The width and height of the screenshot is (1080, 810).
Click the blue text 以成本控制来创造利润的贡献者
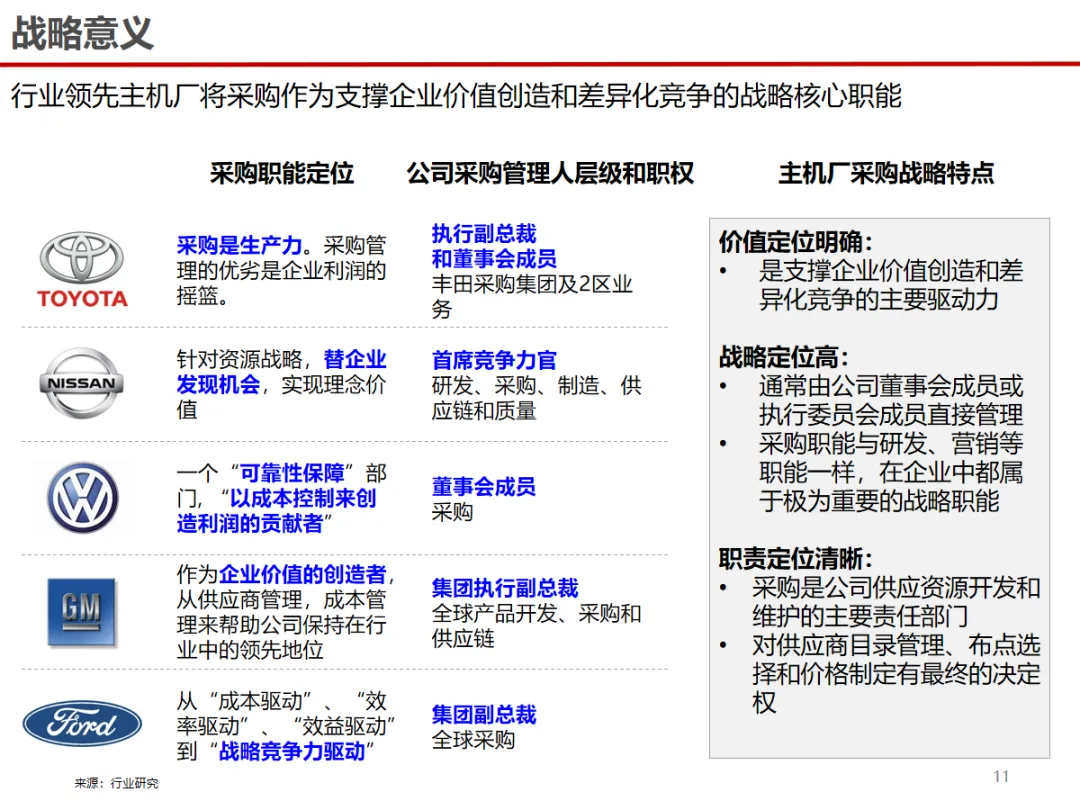pyautogui.click(x=276, y=511)
